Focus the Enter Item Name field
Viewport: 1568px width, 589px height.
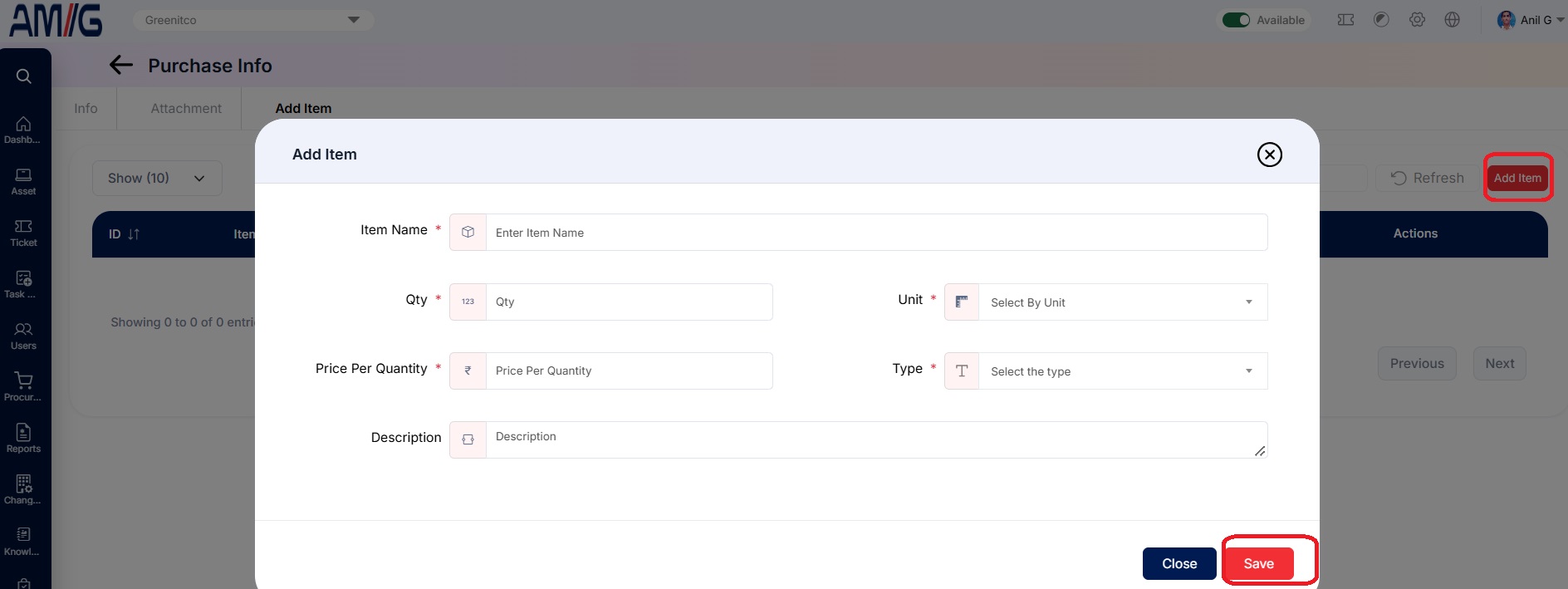[876, 233]
